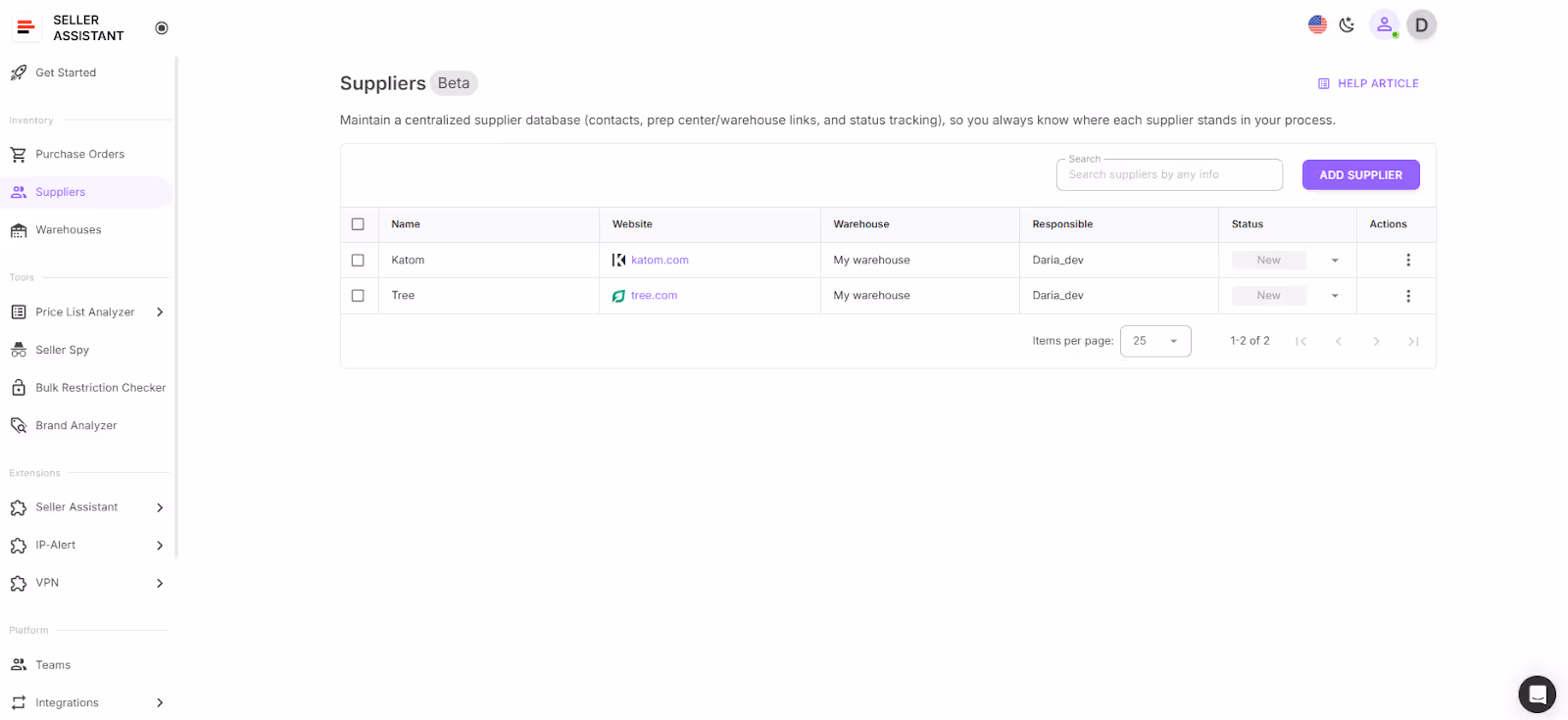Click the Beta badge next to Suppliers

(x=454, y=83)
